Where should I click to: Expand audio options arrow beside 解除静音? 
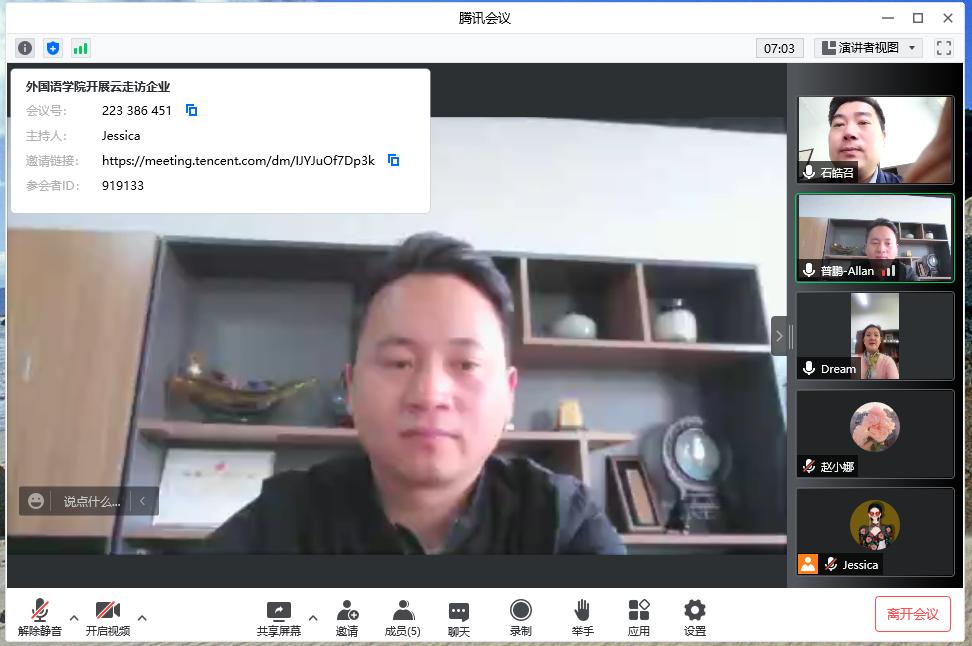click(x=74, y=617)
